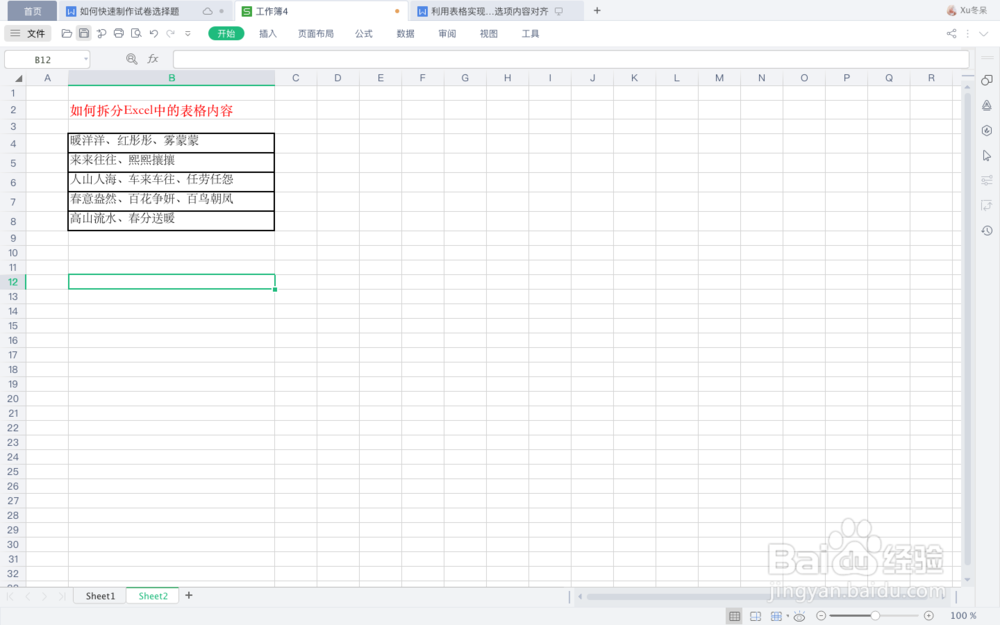The image size is (1000, 625).
Task: Click the shapes/style icon in right sidebar
Action: [x=987, y=105]
